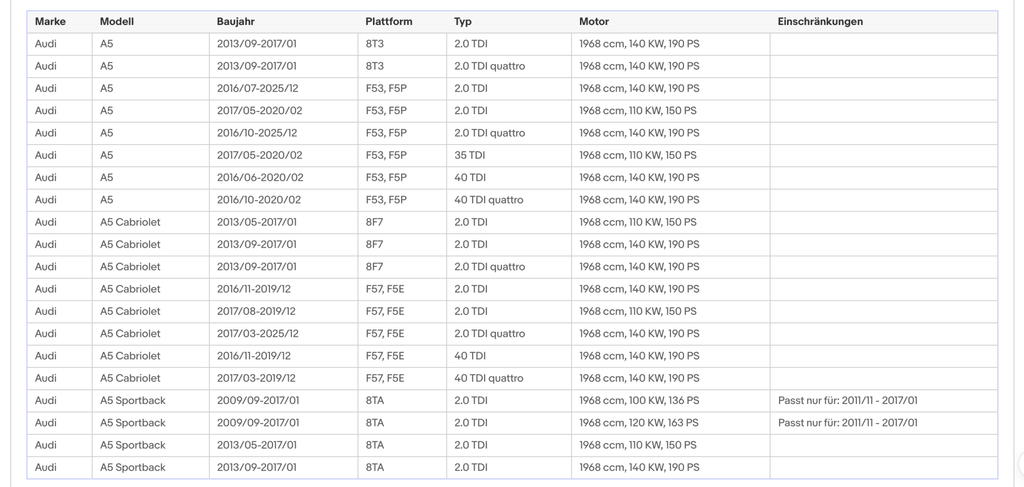Click the Einschränkungen column header
Screen dimensions: 1024x487
pos(884,22)
